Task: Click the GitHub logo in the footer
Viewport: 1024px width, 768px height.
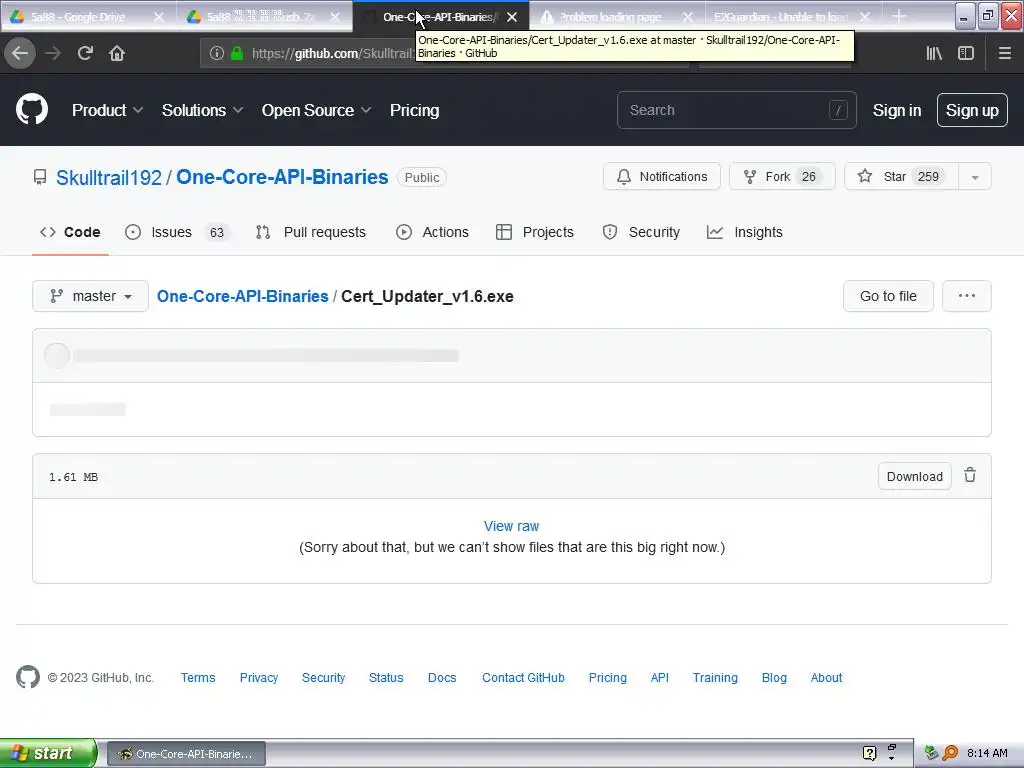Action: 27,677
